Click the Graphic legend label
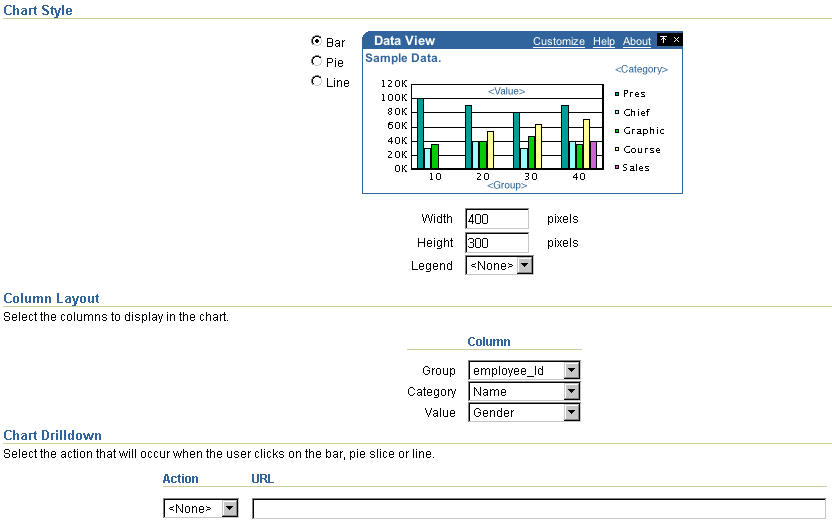The height and width of the screenshot is (523, 832). pyautogui.click(x=644, y=131)
